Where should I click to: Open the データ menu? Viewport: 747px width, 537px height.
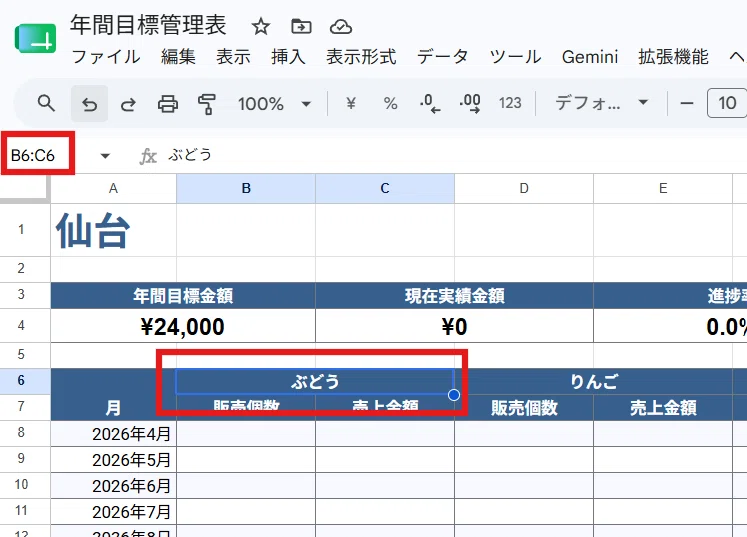[443, 57]
